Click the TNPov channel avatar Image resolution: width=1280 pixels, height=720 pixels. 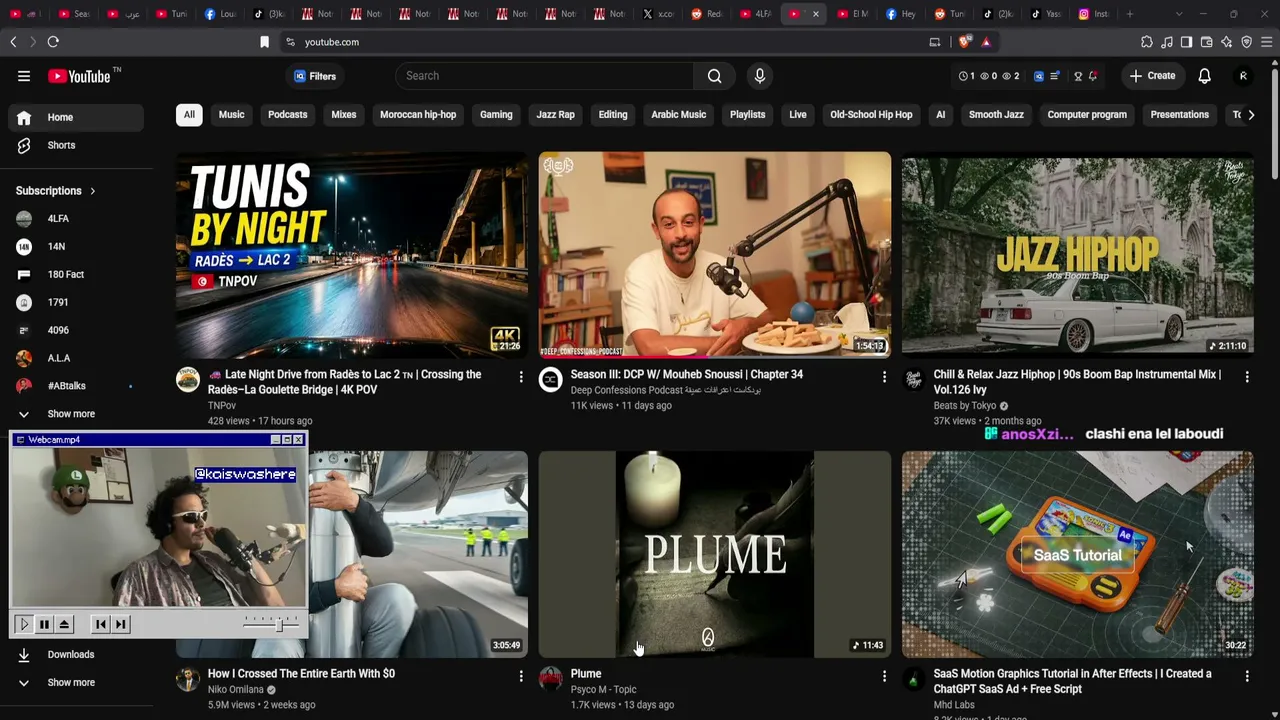188,379
